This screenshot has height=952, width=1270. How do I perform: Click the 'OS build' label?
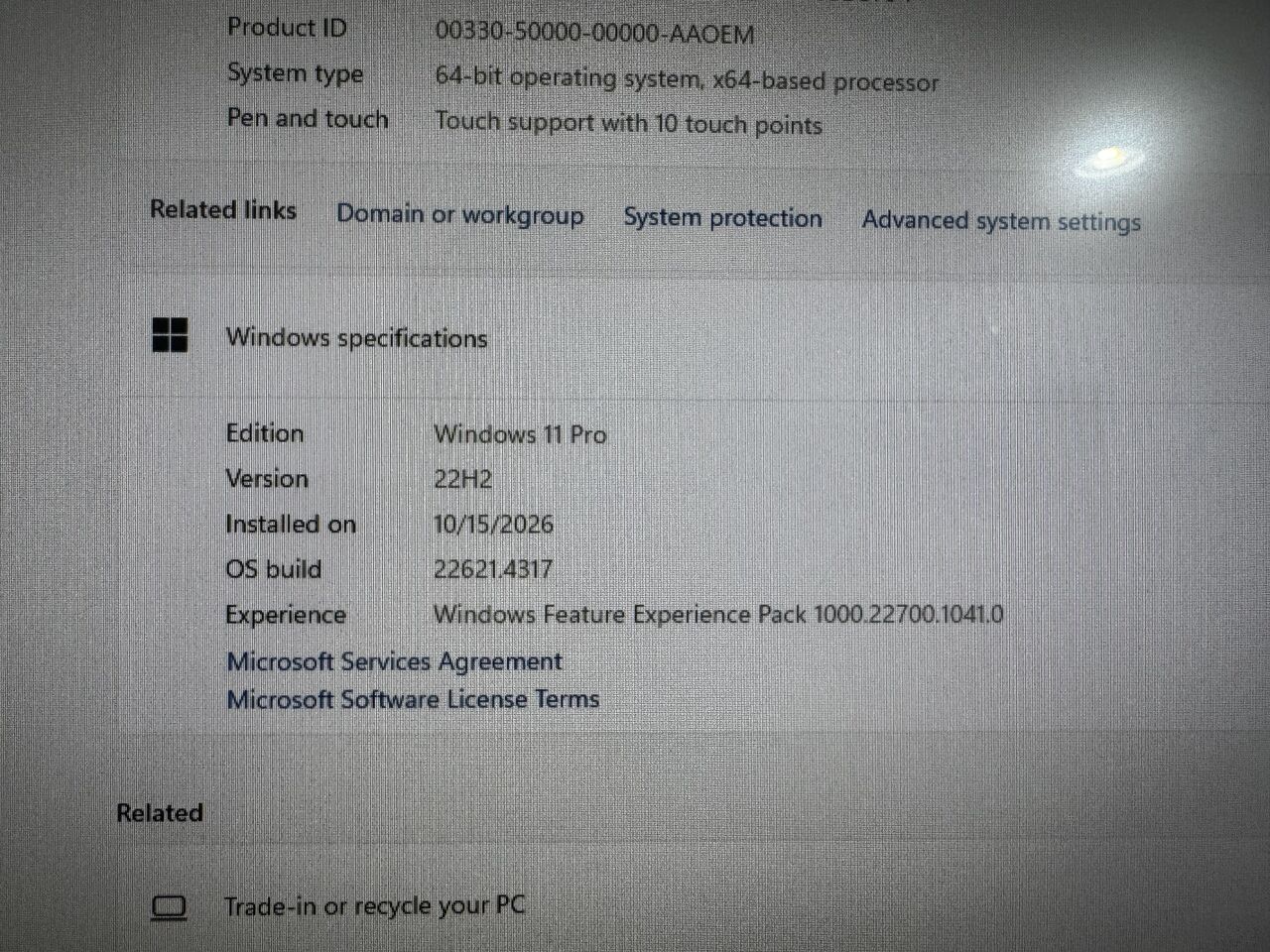point(273,569)
